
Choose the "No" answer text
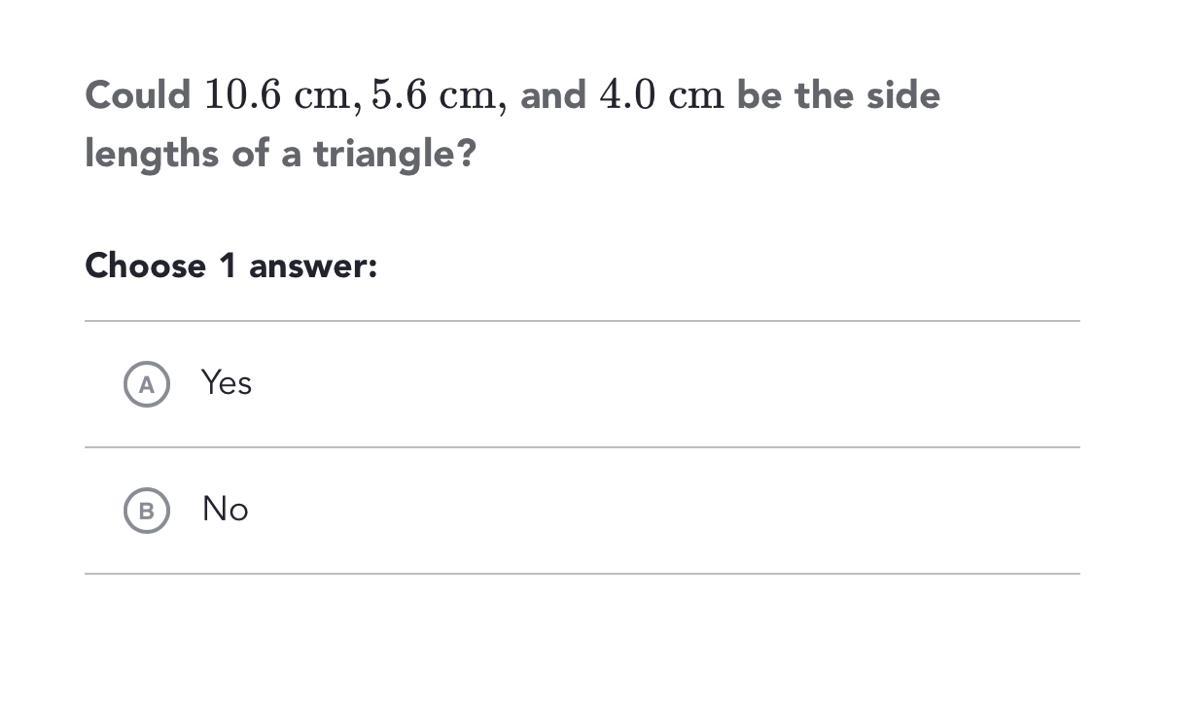click(225, 509)
